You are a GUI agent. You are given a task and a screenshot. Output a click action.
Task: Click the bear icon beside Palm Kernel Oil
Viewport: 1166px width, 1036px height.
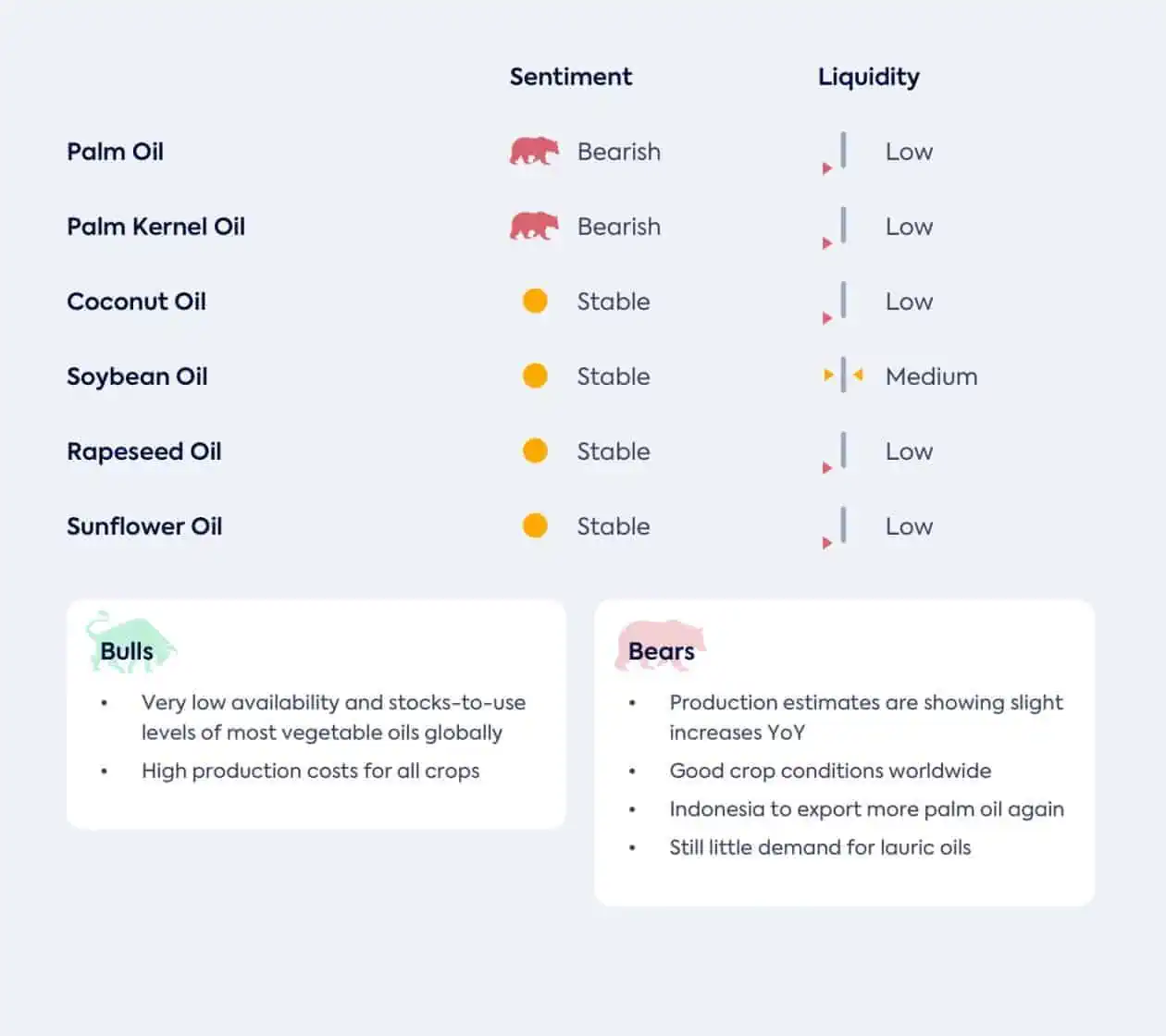click(x=534, y=226)
